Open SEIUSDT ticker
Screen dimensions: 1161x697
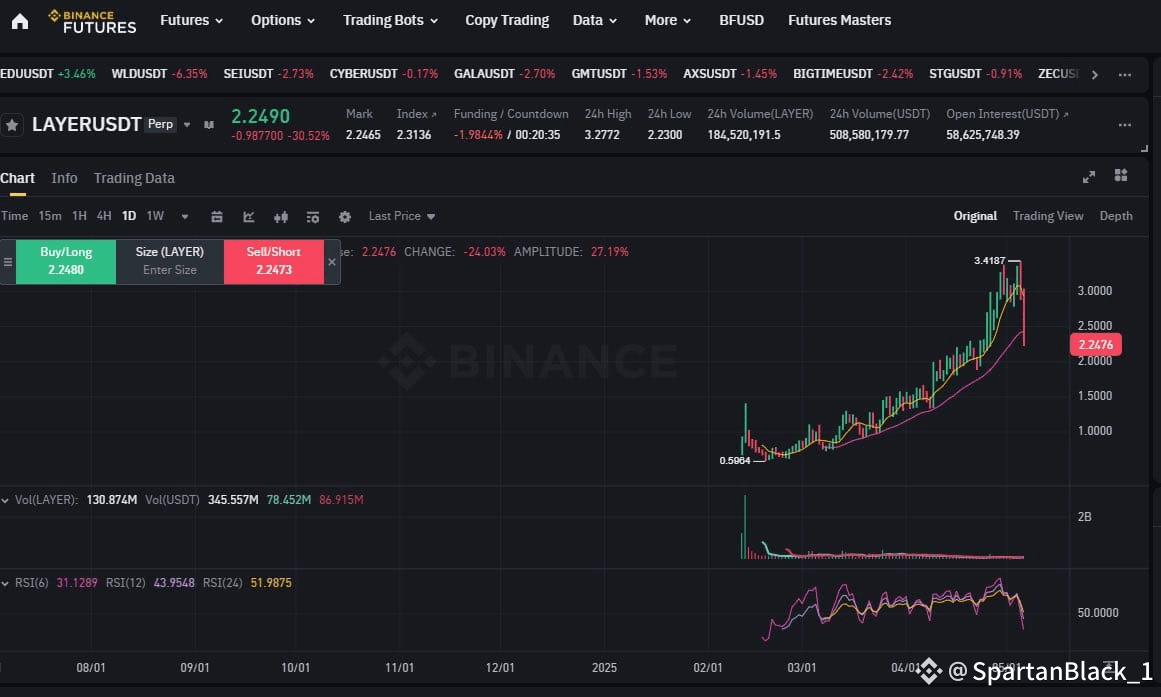pyautogui.click(x=269, y=74)
